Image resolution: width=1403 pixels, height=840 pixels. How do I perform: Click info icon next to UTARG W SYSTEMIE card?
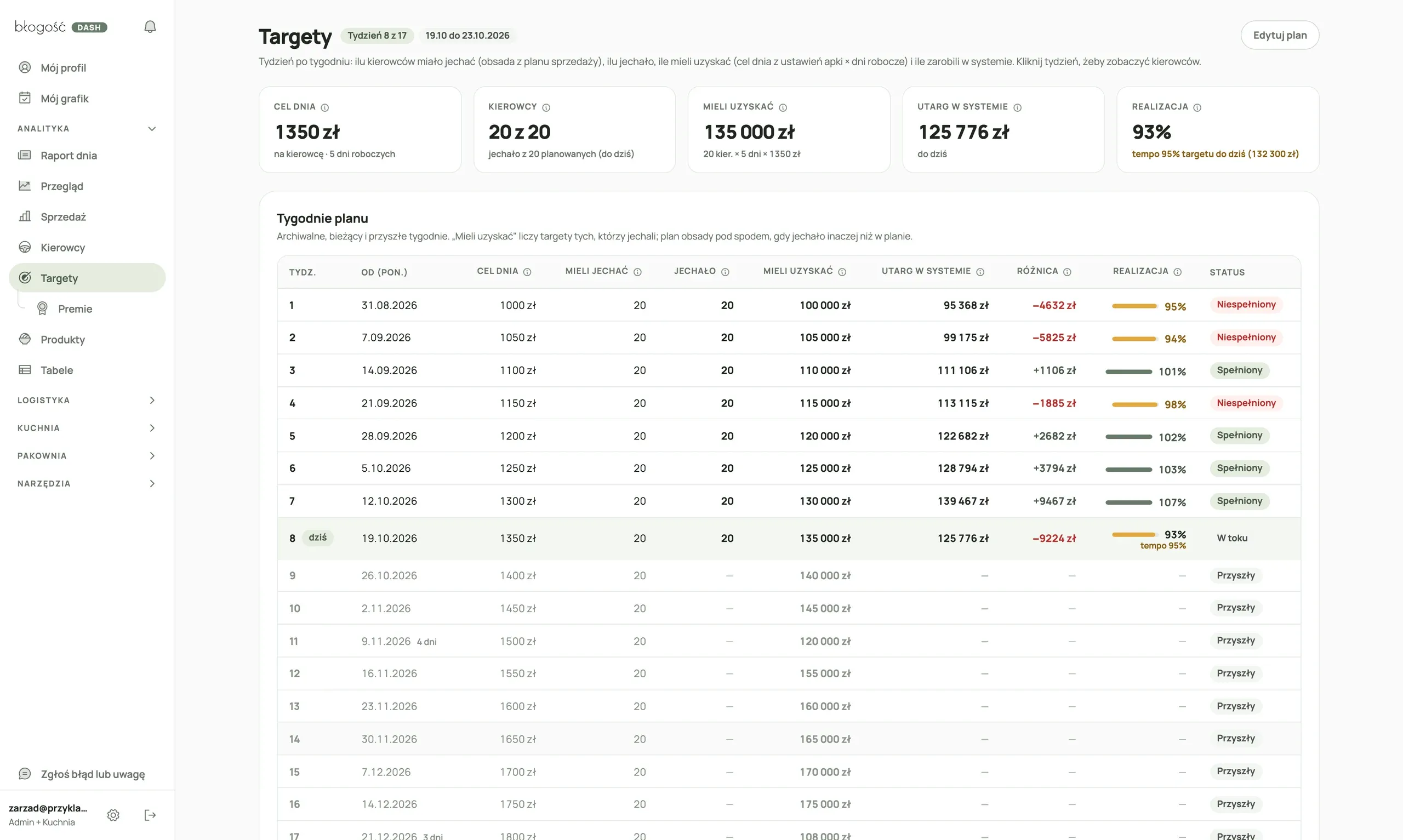click(1017, 107)
